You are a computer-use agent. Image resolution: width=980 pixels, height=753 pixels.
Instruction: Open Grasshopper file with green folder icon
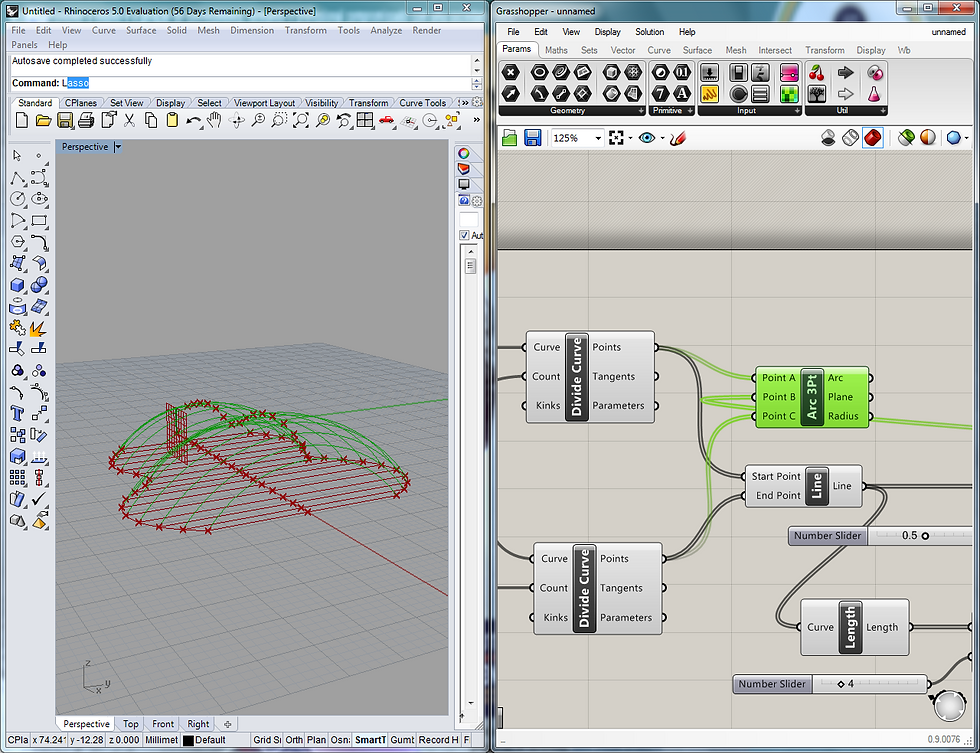tap(509, 138)
